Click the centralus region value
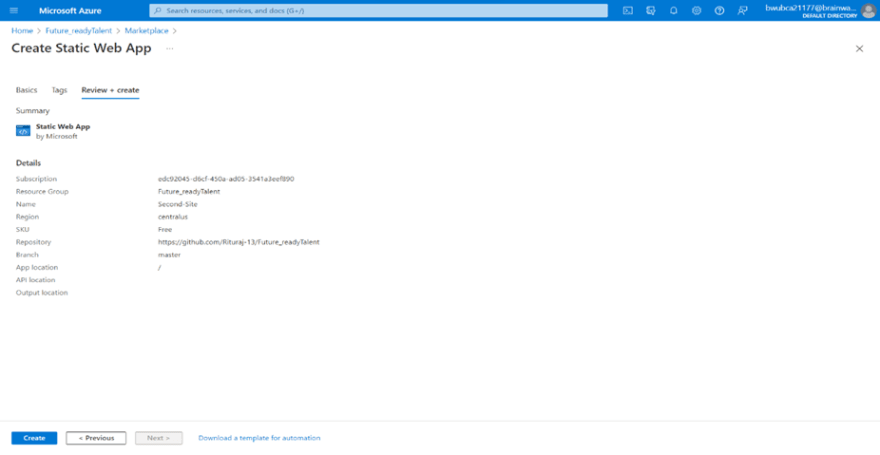The height and width of the screenshot is (455, 880). coord(173,217)
